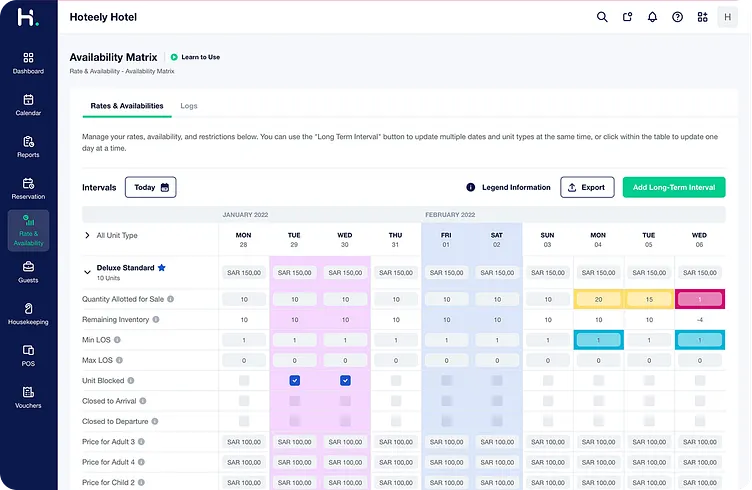Click info icon beside Max LOS

coord(119,360)
